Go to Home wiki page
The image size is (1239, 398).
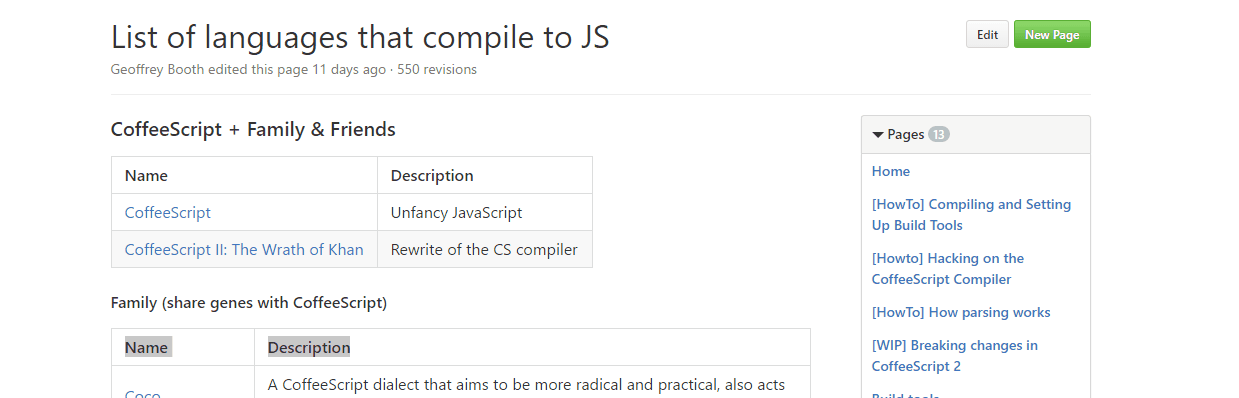point(891,171)
